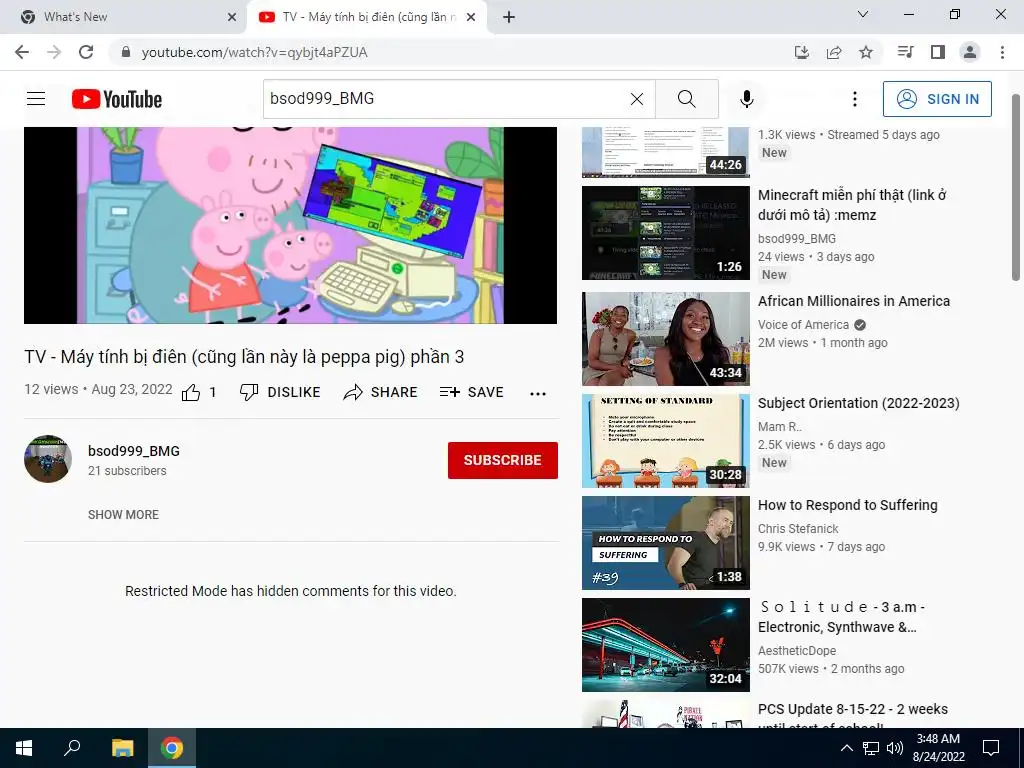Click the video title text

244,357
